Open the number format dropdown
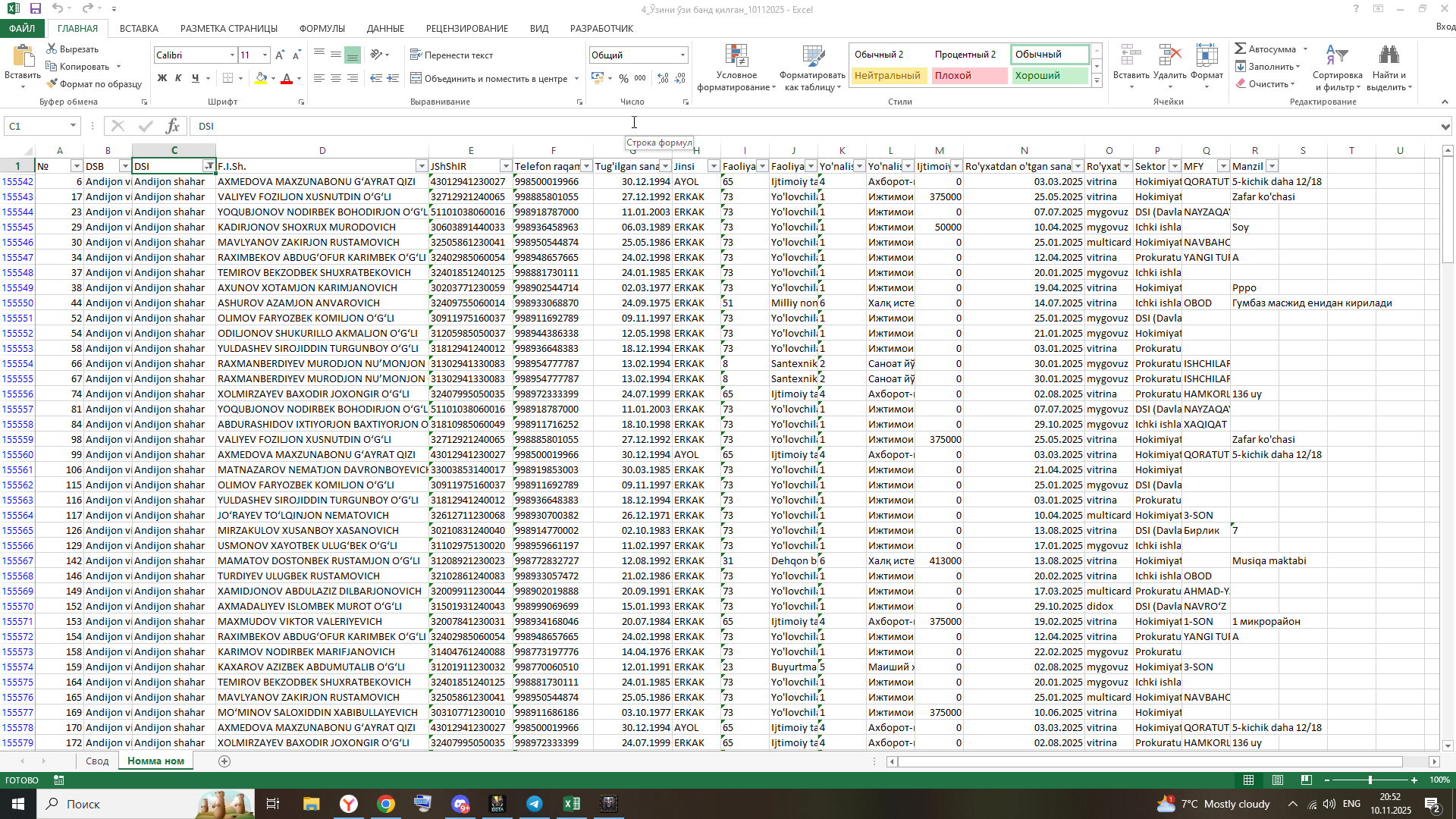 pos(682,55)
